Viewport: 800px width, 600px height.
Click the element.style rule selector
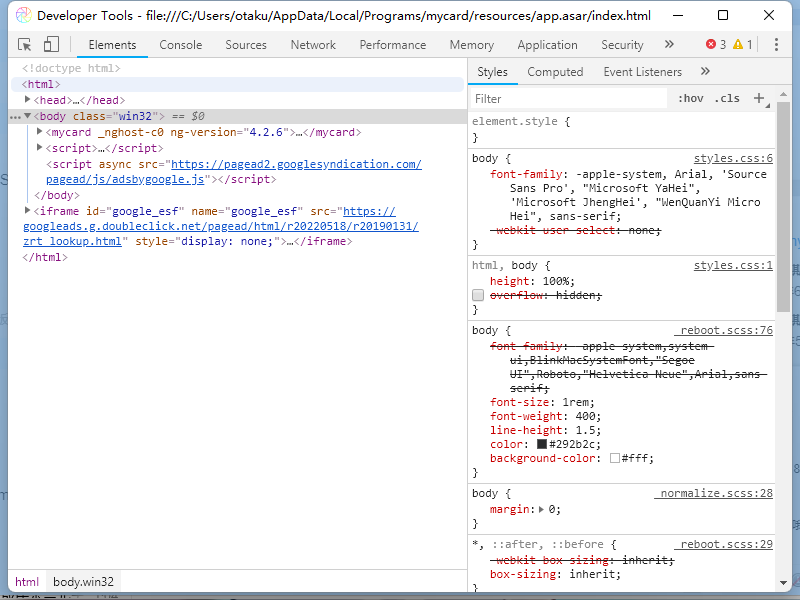tap(515, 121)
